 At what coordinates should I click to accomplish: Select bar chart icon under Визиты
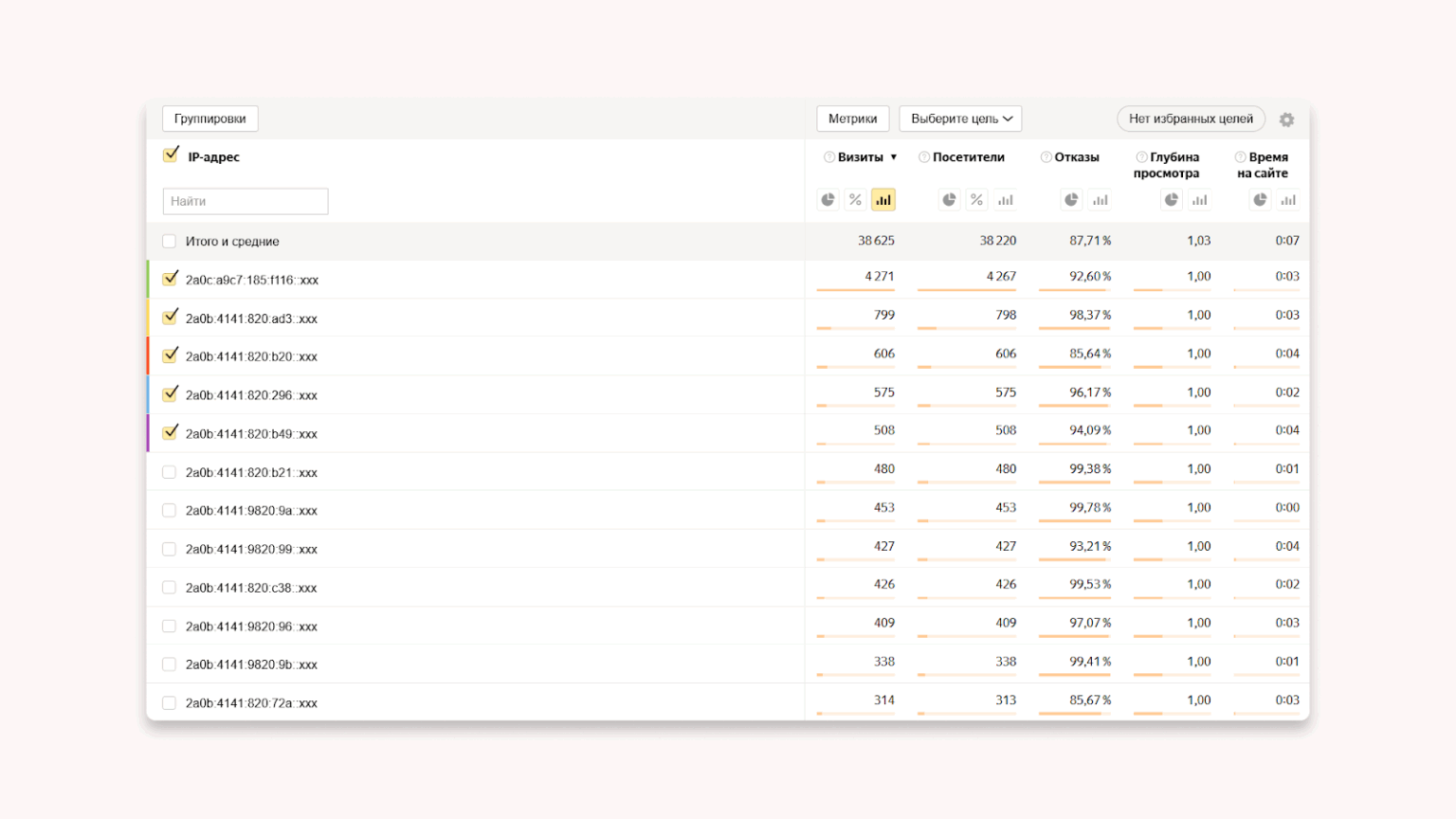(x=883, y=200)
